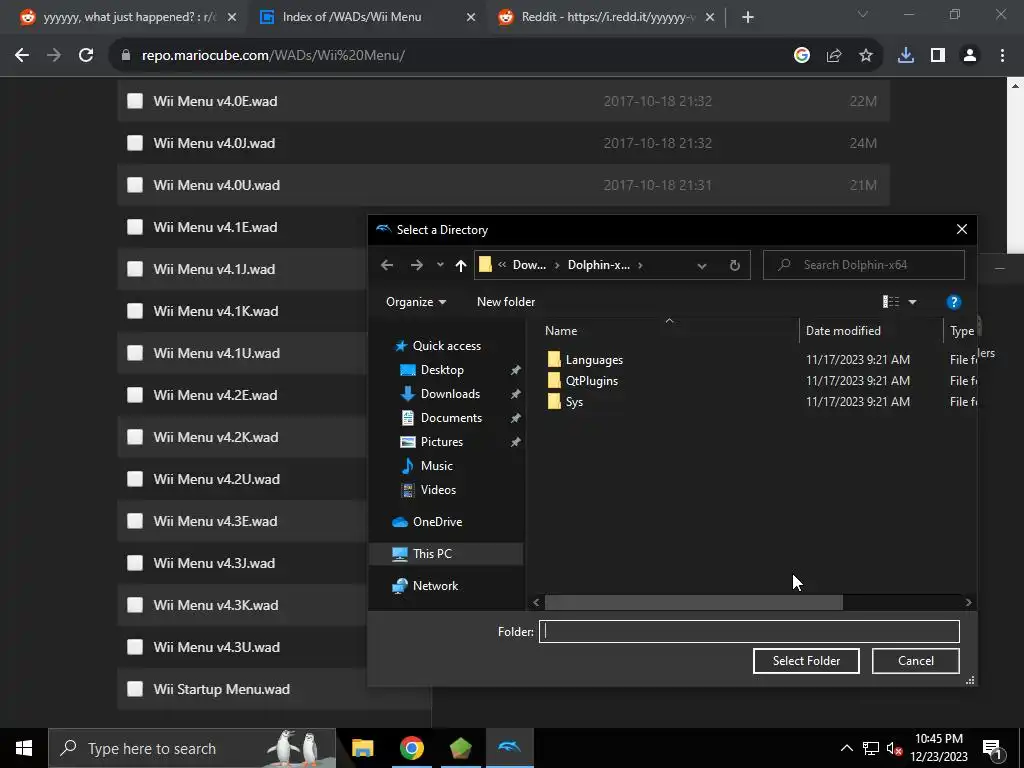The width and height of the screenshot is (1024, 768).
Task: Check the Wii Menu v4.3U.wad checkbox
Action: point(135,647)
